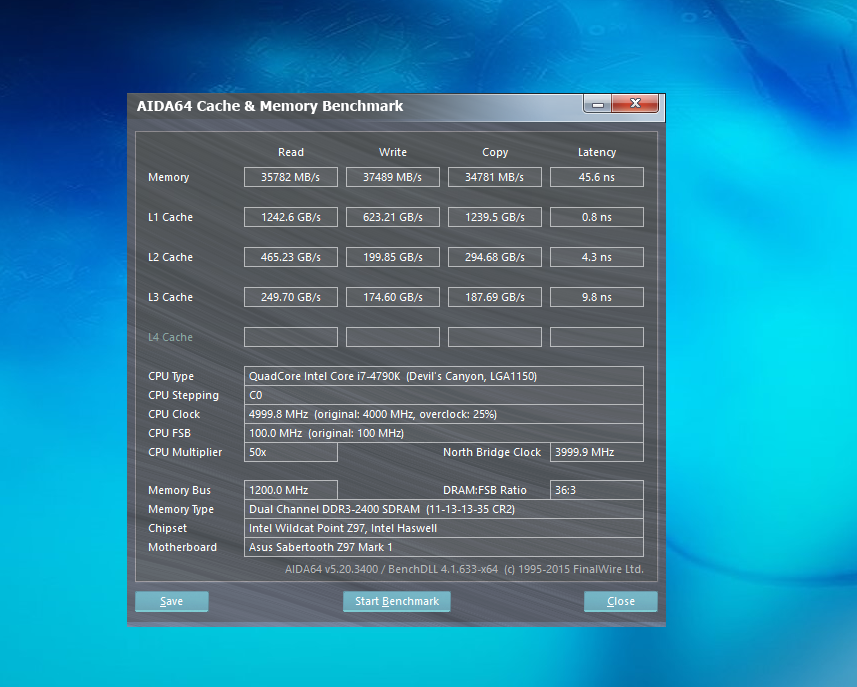
Task: Click the L1 Cache row label
Action: pos(170,217)
